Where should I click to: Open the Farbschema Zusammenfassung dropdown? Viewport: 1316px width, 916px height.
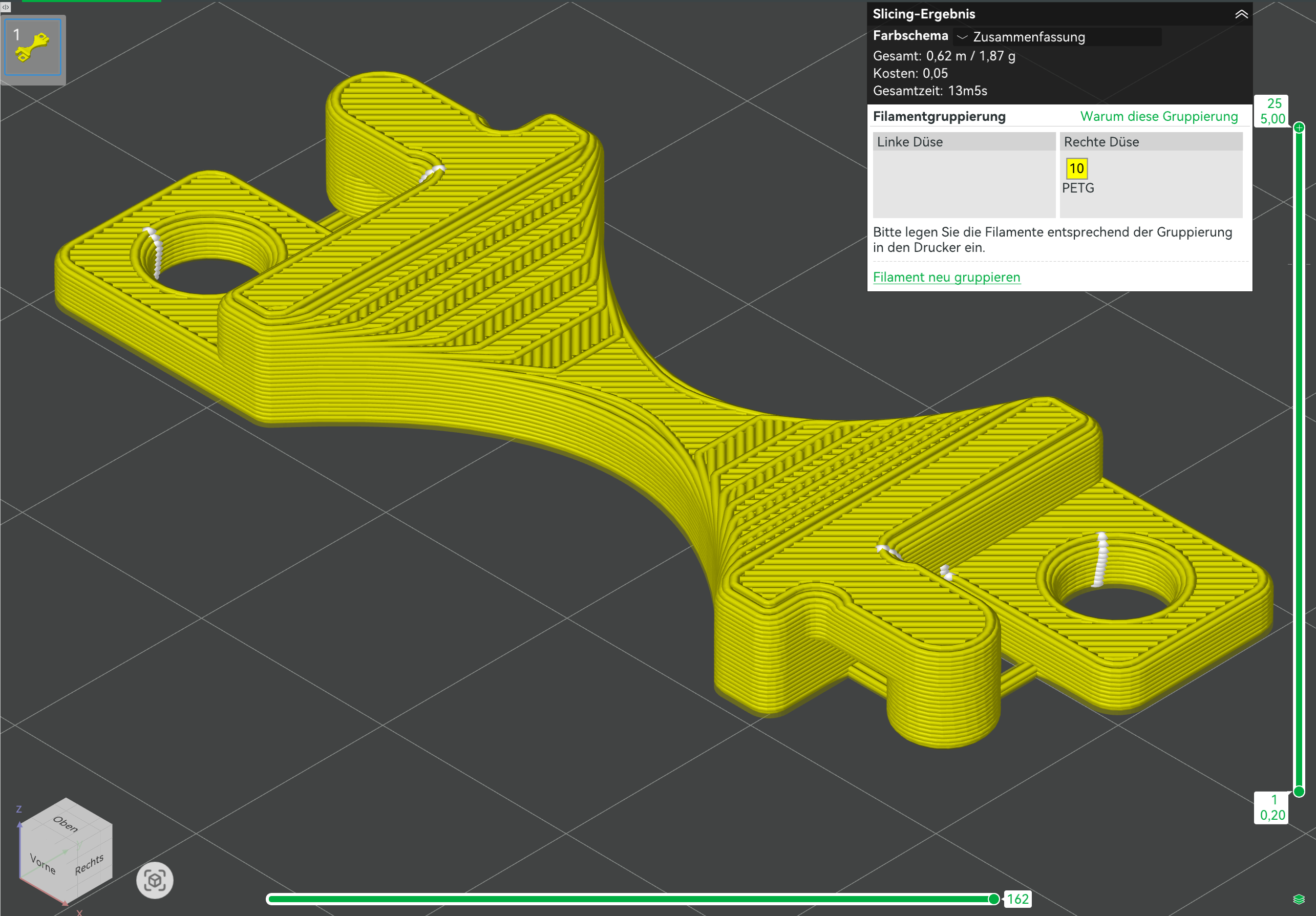(x=1058, y=37)
